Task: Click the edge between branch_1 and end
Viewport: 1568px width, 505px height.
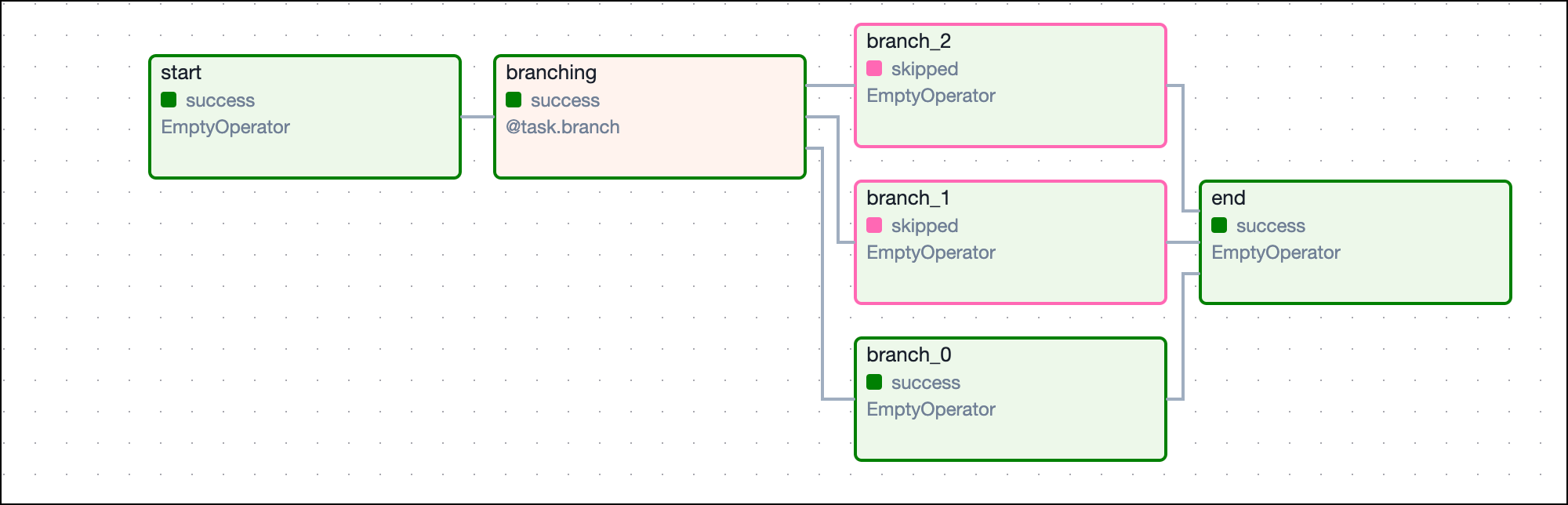Action: pos(1183,242)
